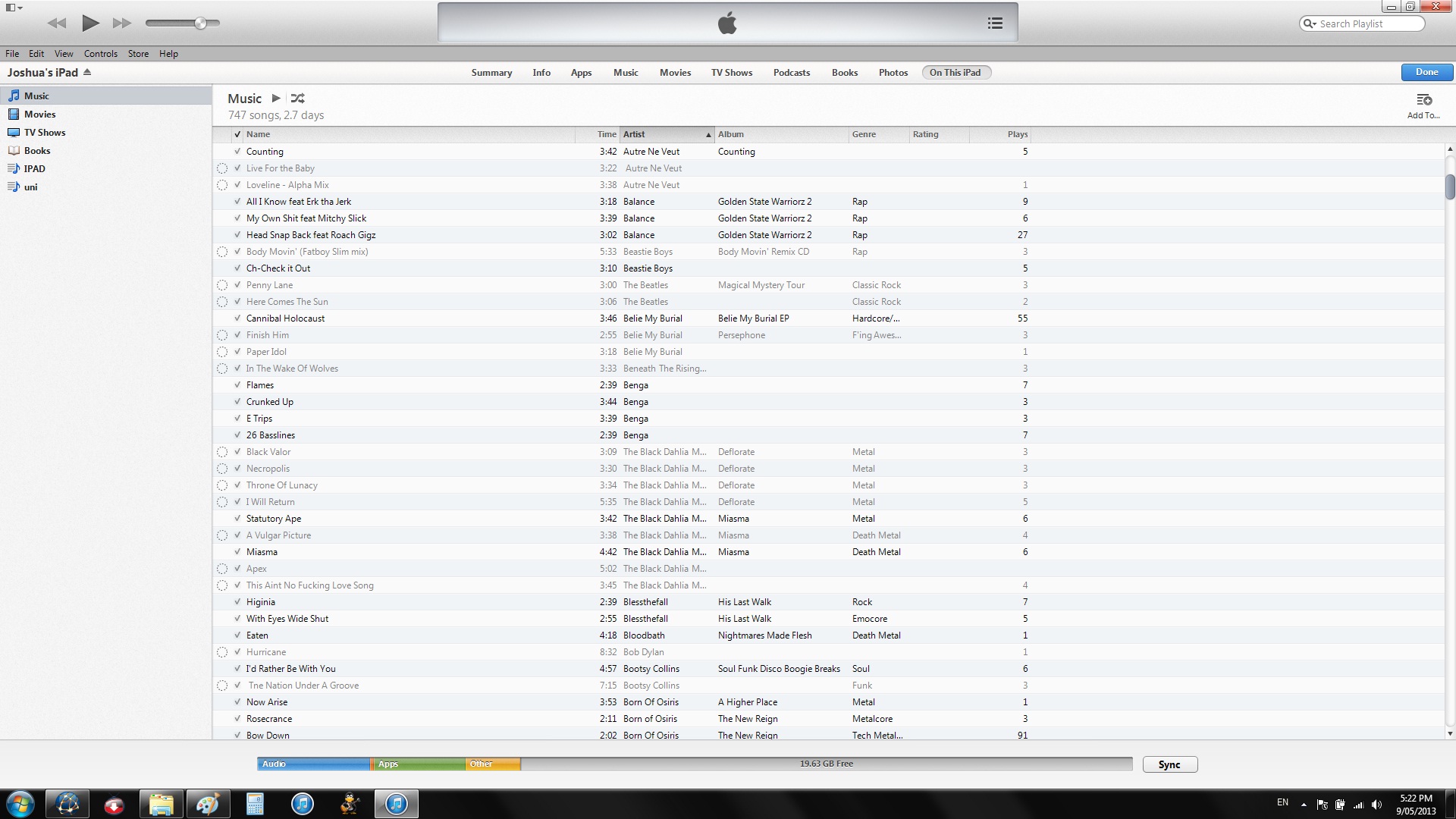This screenshot has height=819, width=1456.
Task: Select Books in the sidebar
Action: (106, 150)
